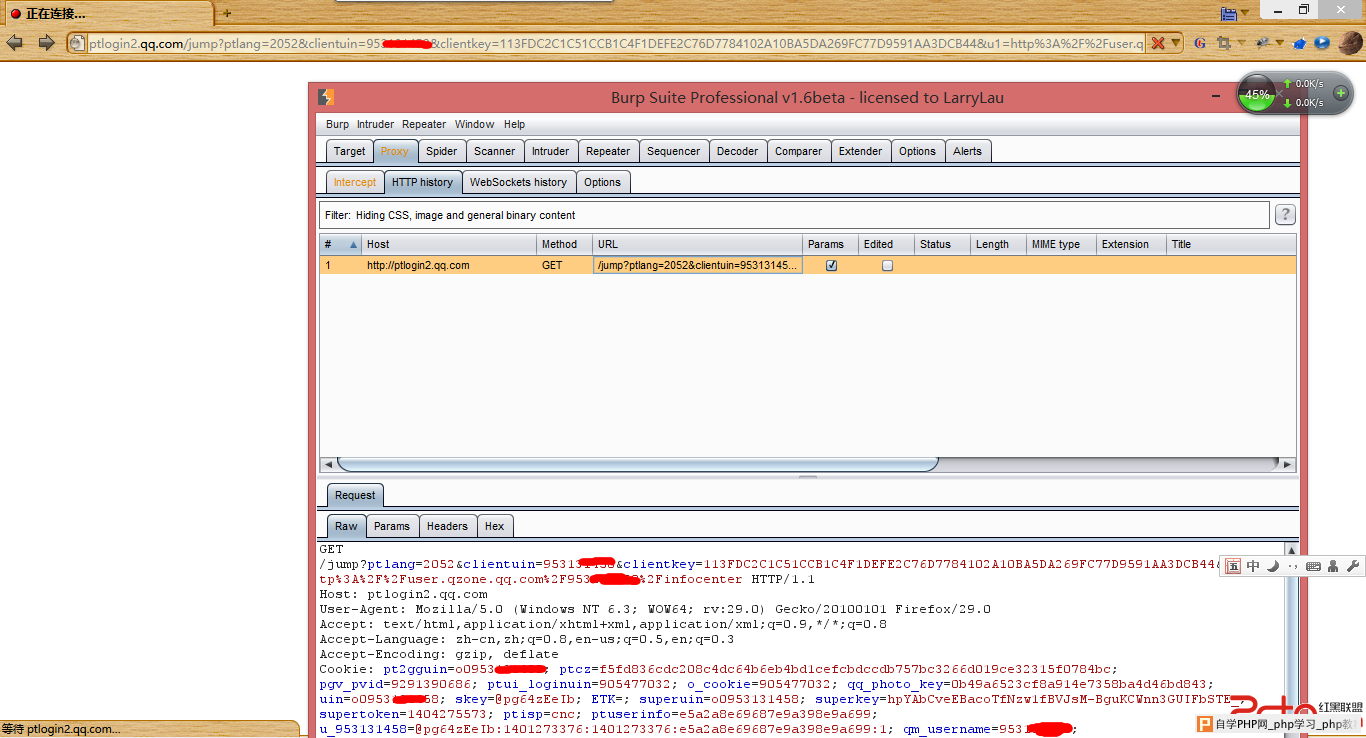Switch to the Target tab

(349, 151)
